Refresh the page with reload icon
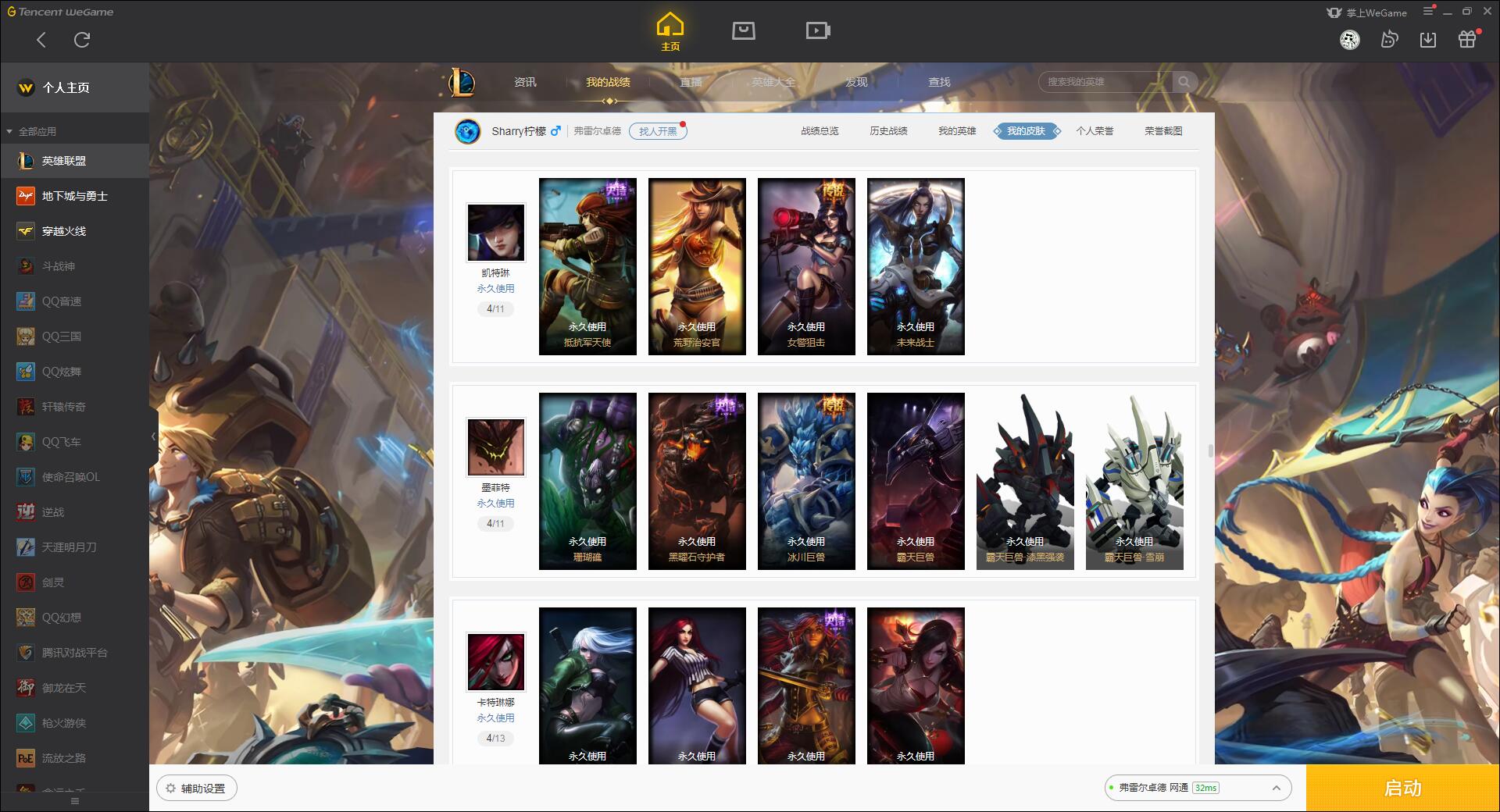 click(82, 40)
